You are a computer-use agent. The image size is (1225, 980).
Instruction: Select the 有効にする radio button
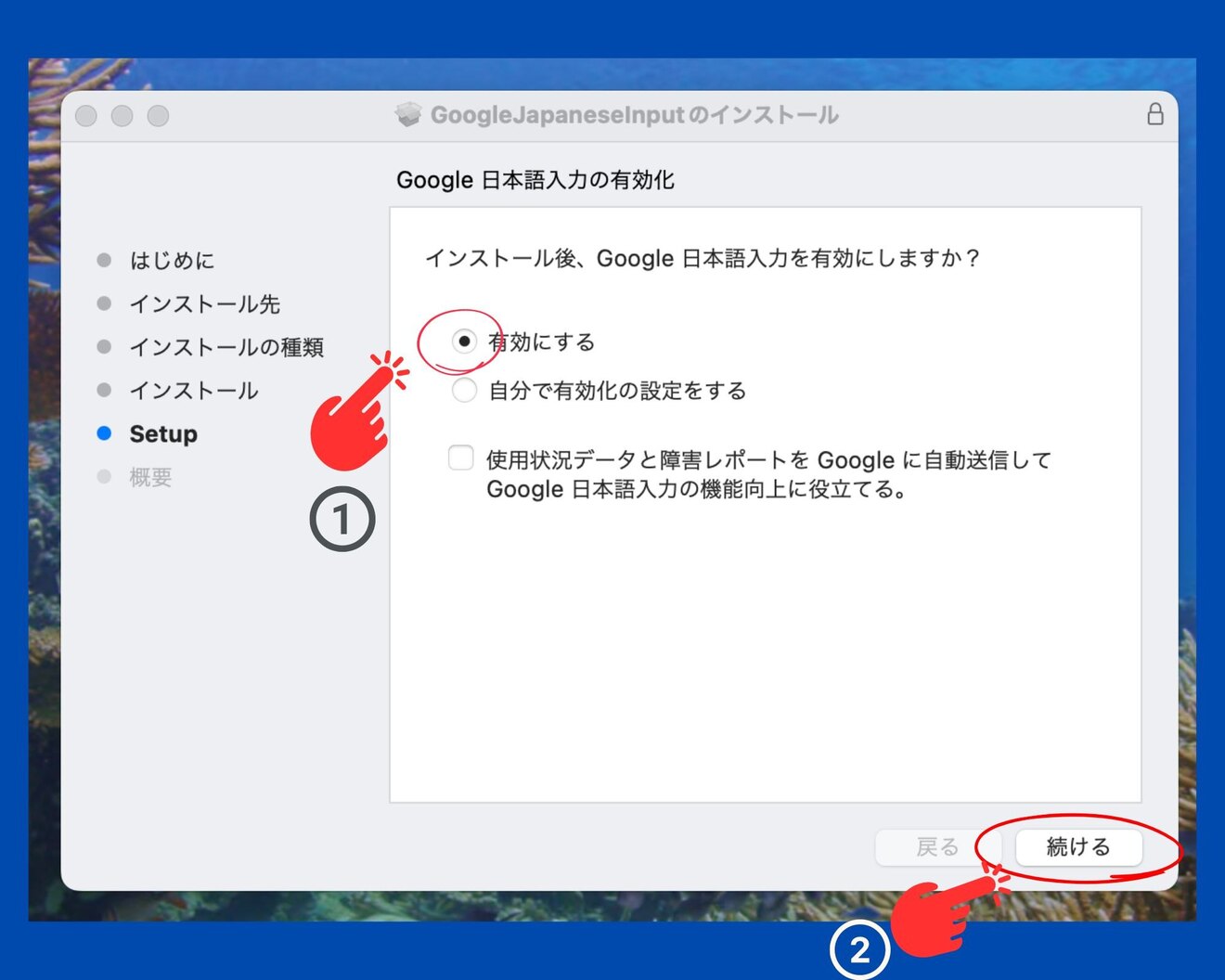pyautogui.click(x=464, y=342)
